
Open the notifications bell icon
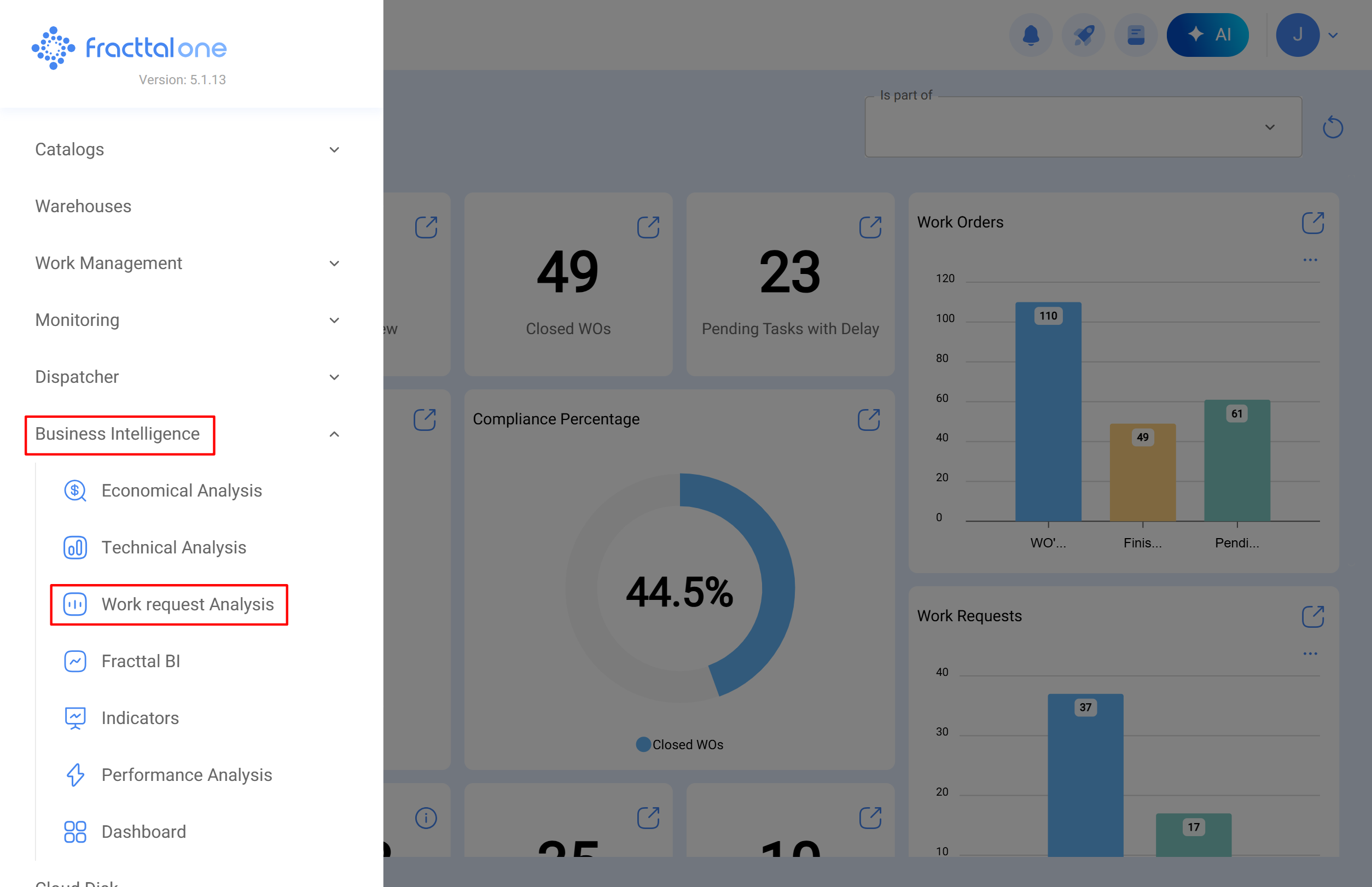click(x=1030, y=34)
